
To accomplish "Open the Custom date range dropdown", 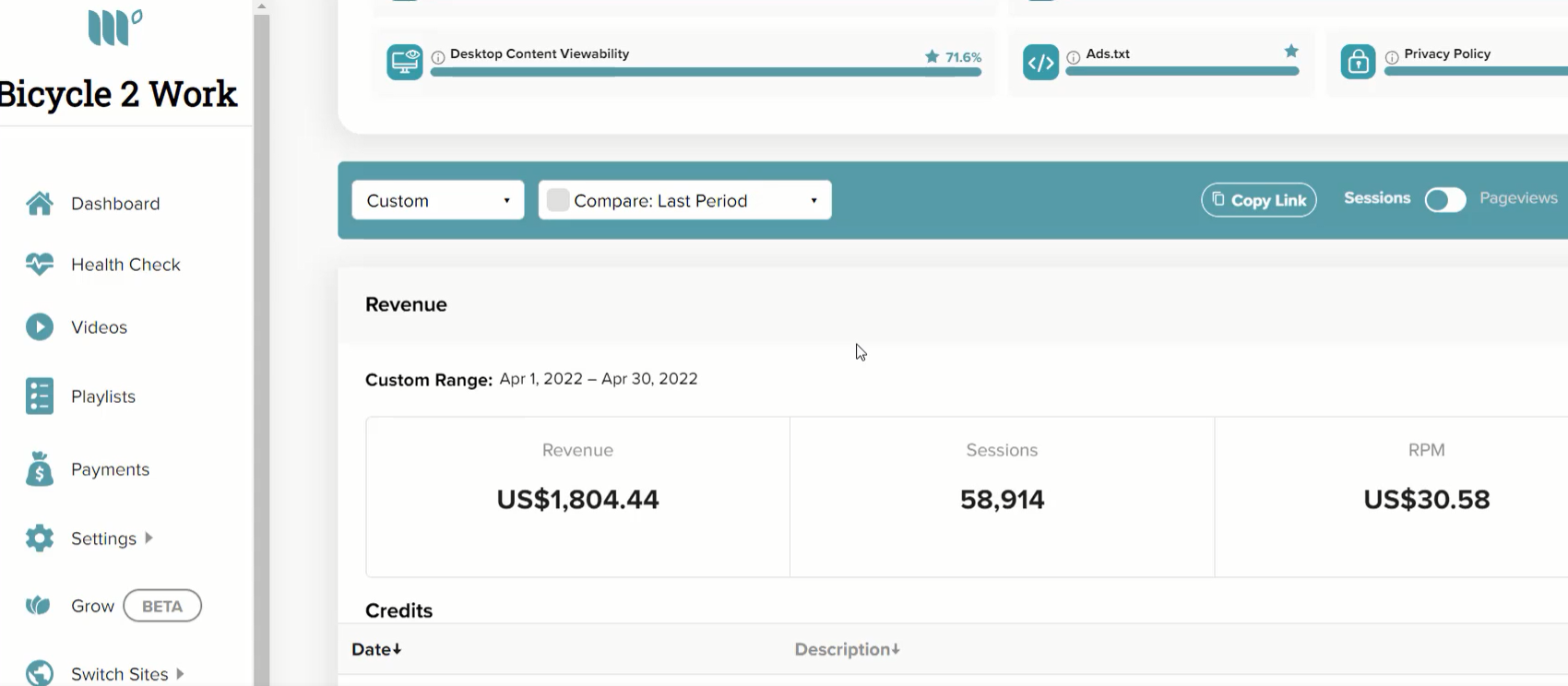I will click(438, 200).
